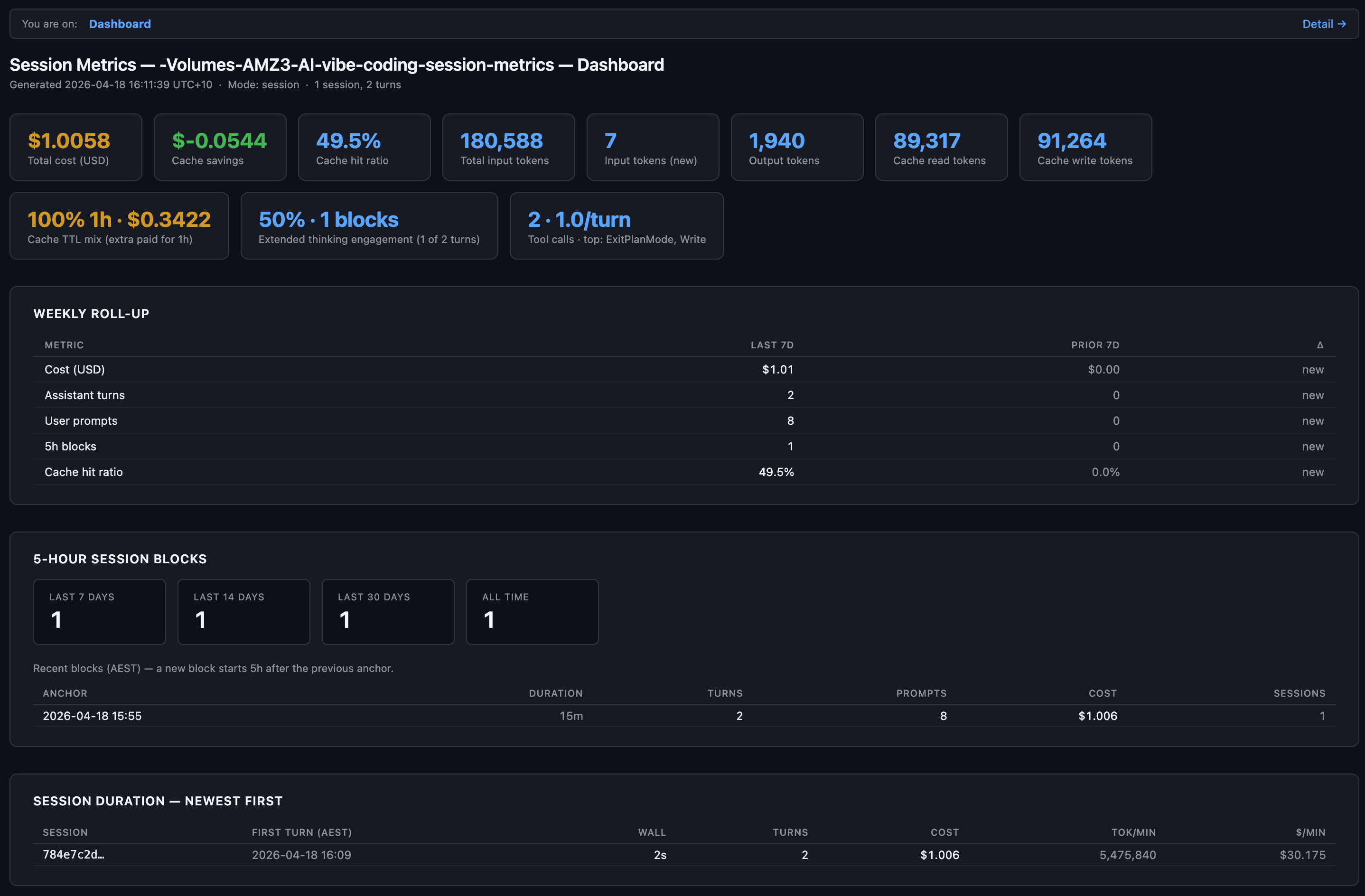Click the Cost (USD) weekly roll-up row
The image size is (1365, 896).
[75, 369]
